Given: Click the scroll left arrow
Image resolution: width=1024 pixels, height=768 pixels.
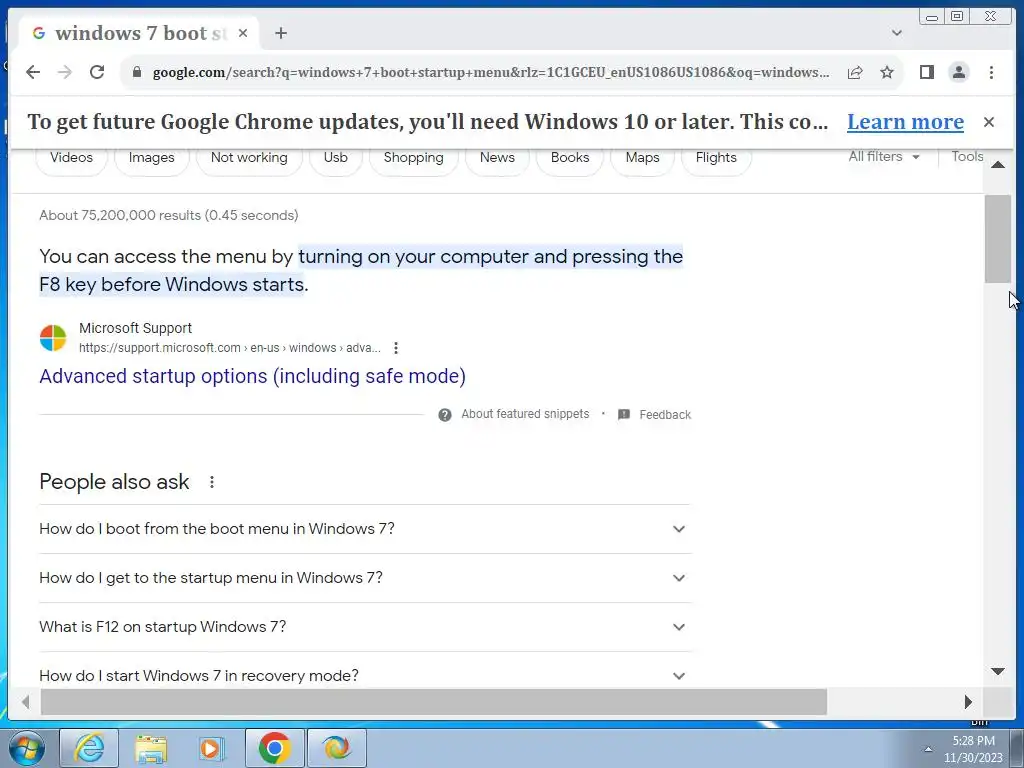Looking at the screenshot, I should coord(25,702).
